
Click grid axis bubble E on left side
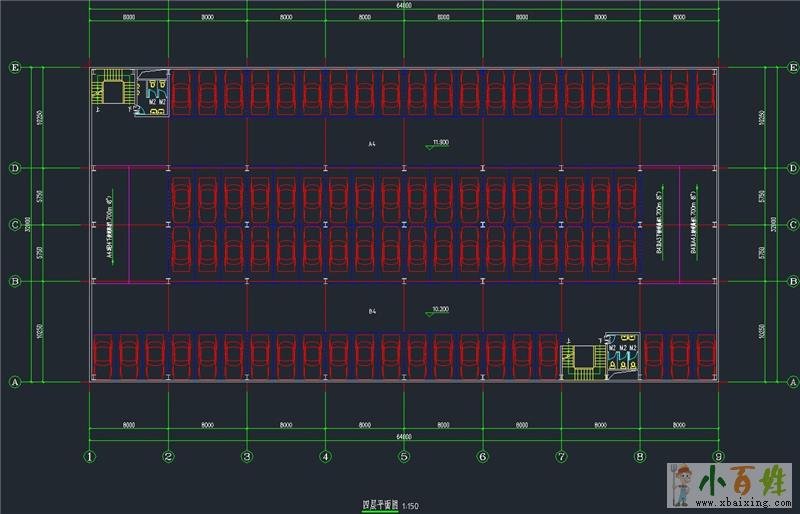(x=15, y=67)
